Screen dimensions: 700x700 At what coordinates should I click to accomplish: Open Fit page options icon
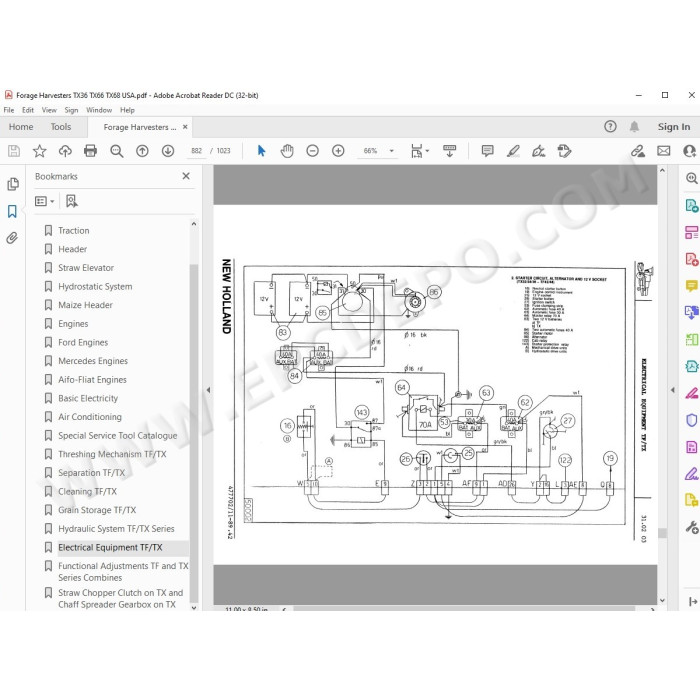(x=420, y=151)
